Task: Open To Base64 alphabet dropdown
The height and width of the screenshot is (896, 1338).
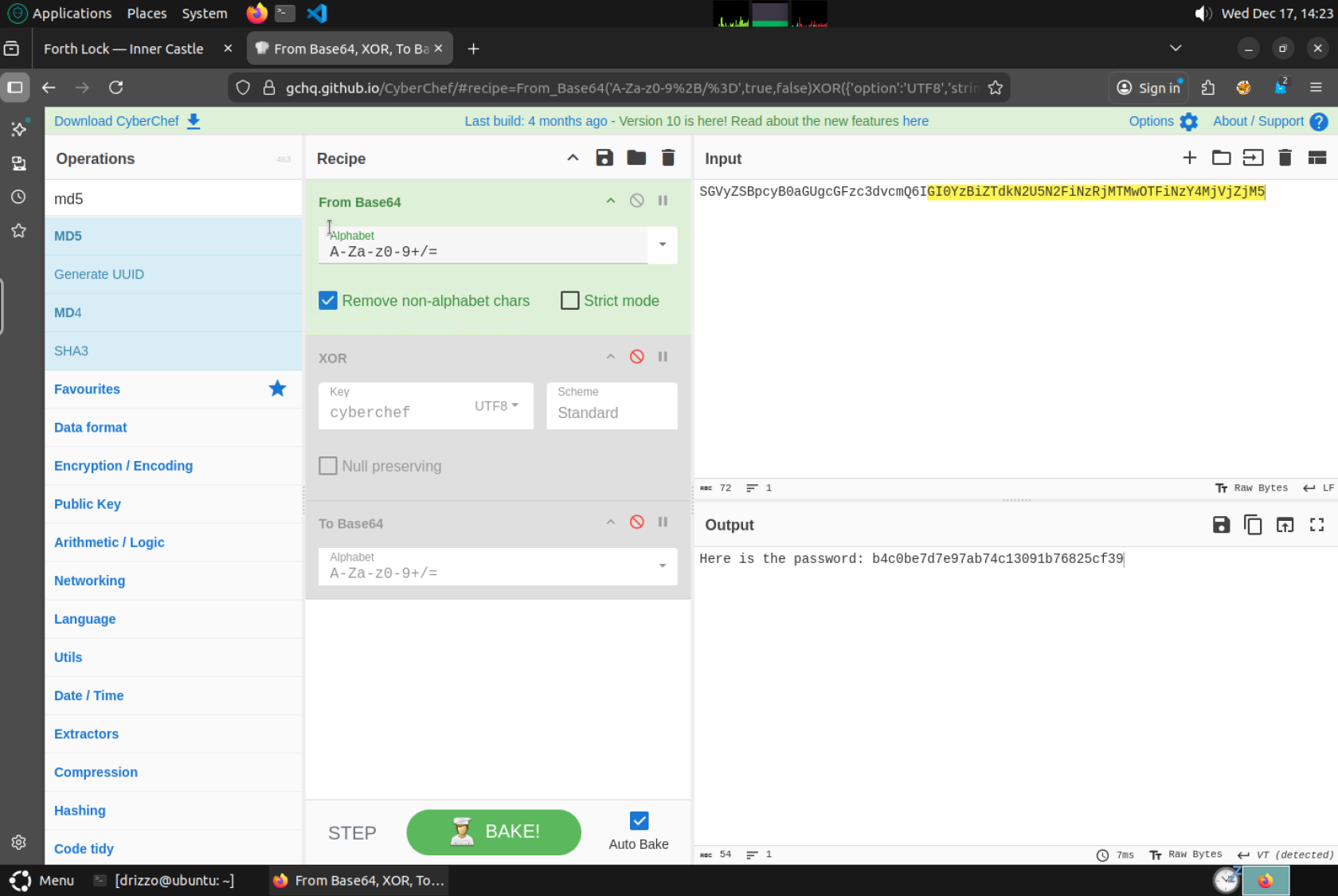Action: tap(663, 566)
